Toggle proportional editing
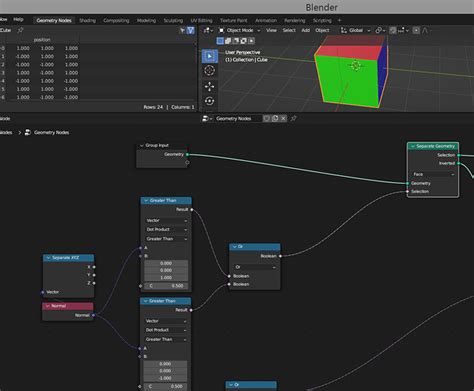 coord(416,30)
